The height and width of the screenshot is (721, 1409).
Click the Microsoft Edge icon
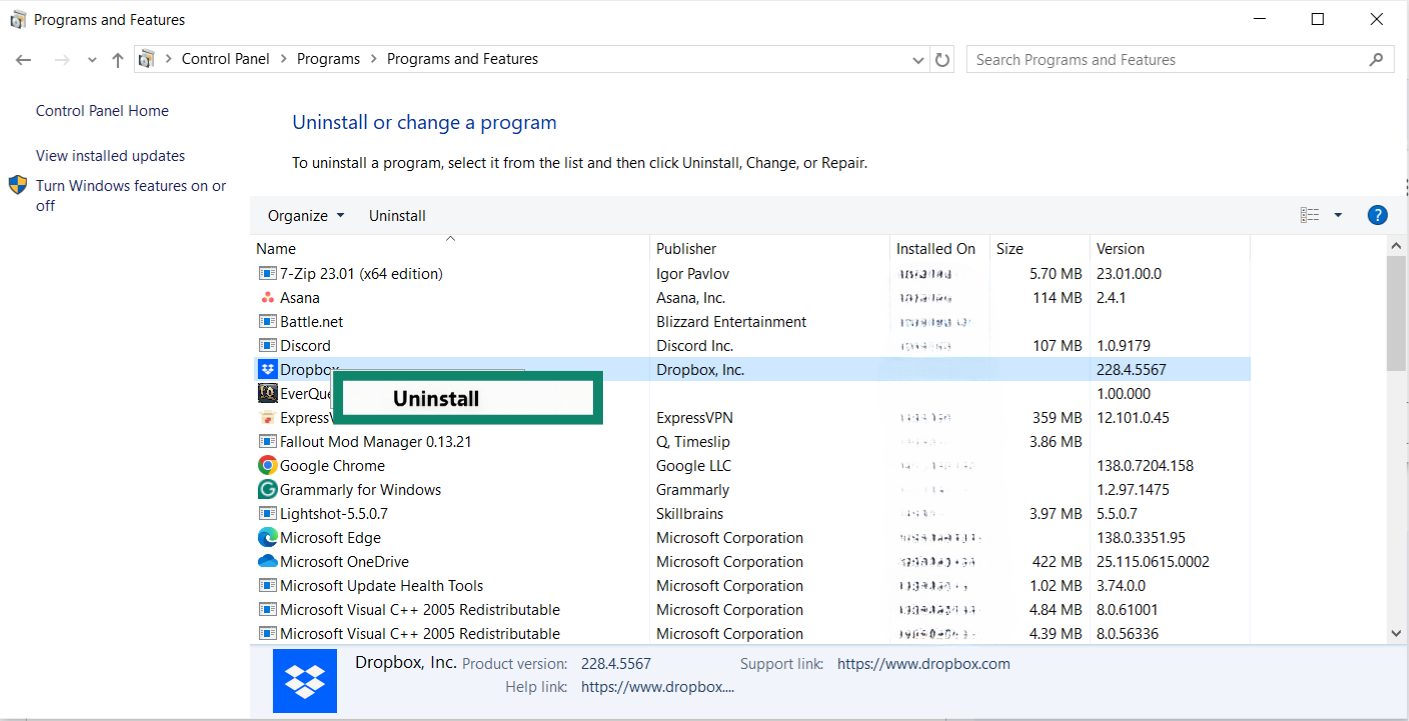click(x=267, y=537)
